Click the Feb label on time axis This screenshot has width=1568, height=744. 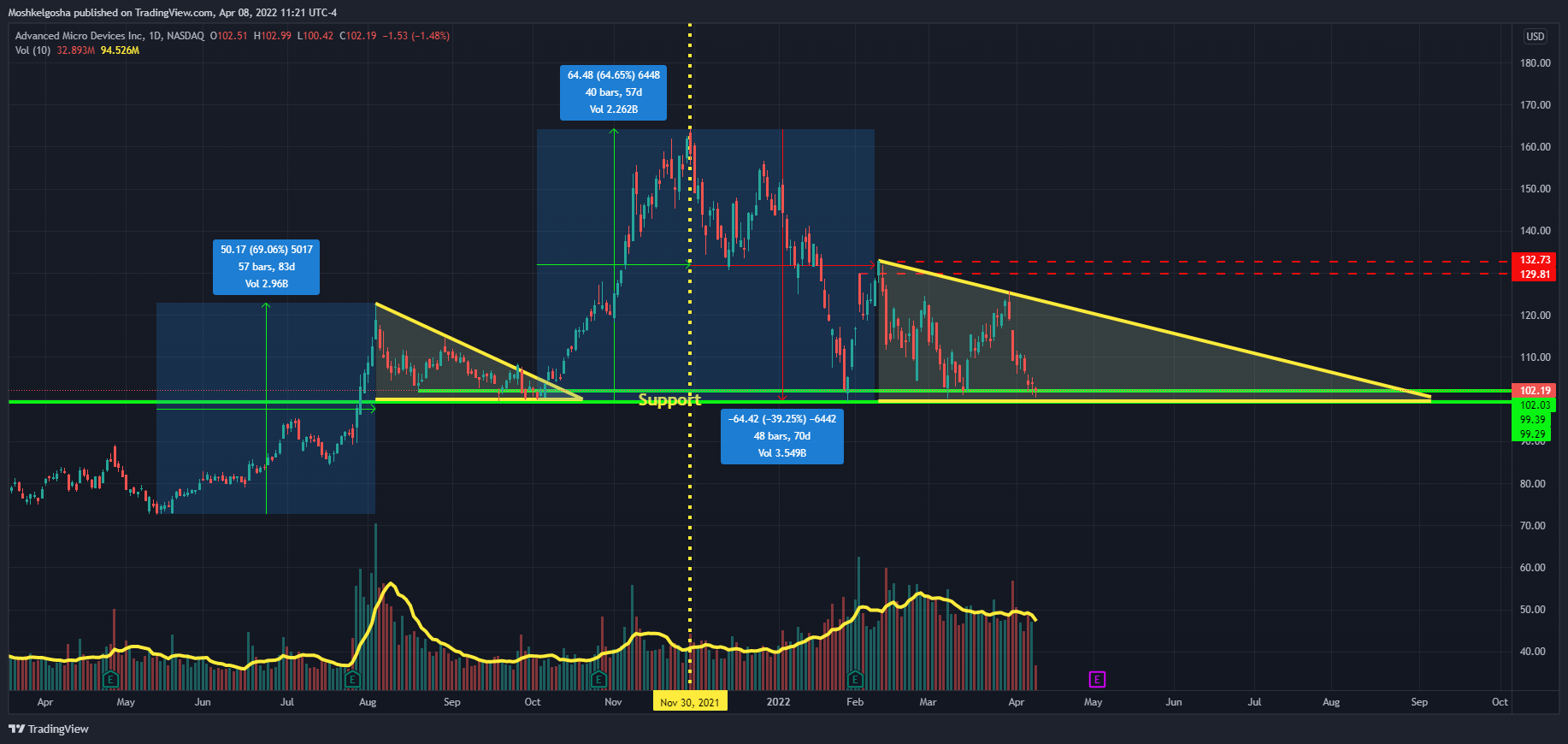[855, 702]
